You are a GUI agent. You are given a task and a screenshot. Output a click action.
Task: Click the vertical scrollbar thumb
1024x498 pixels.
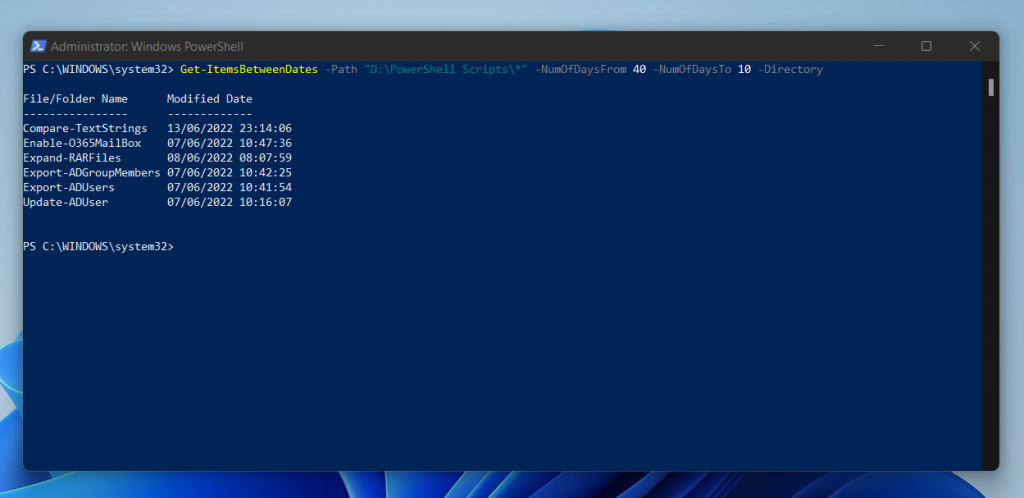click(x=991, y=87)
